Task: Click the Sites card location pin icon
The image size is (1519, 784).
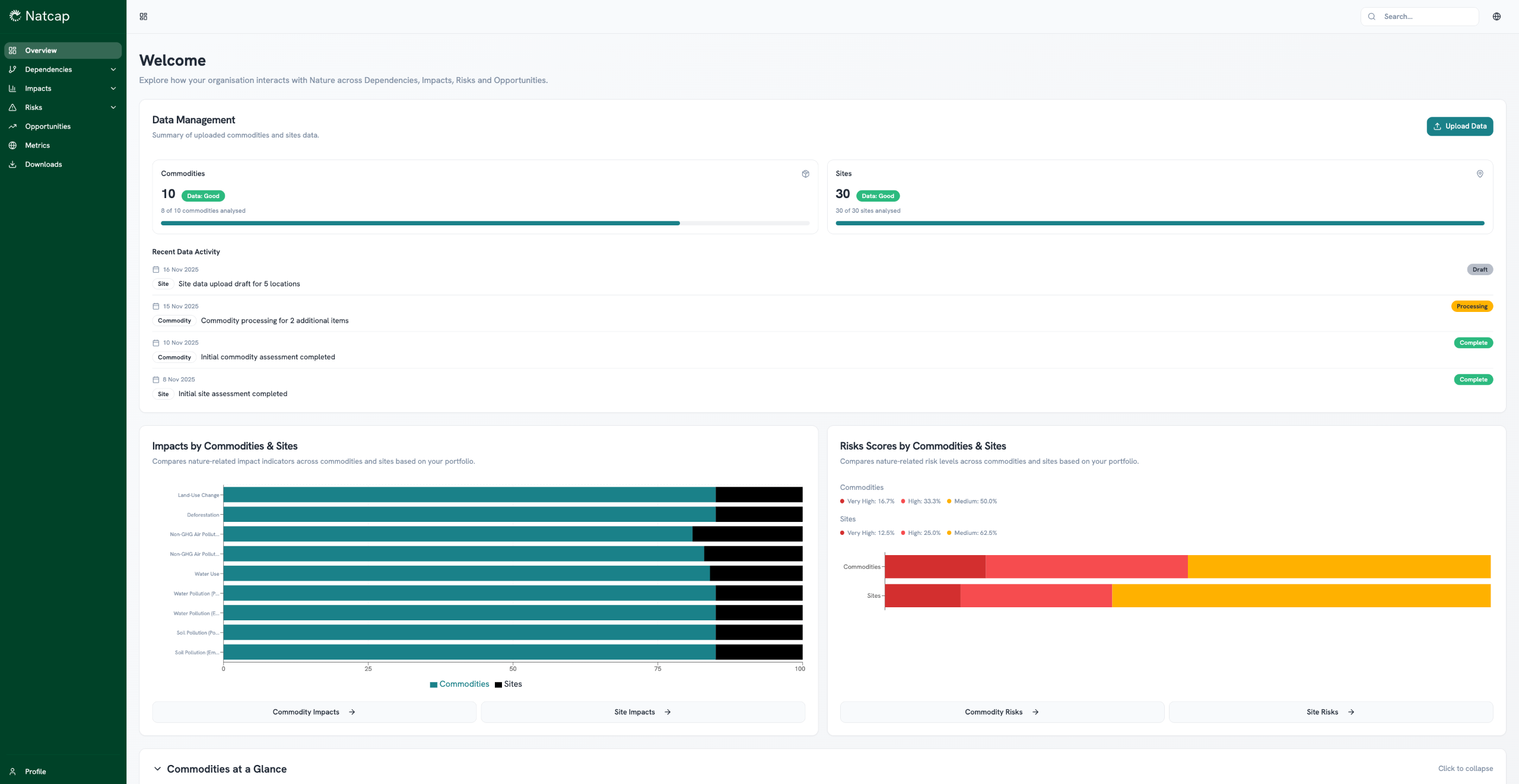Action: [x=1479, y=174]
